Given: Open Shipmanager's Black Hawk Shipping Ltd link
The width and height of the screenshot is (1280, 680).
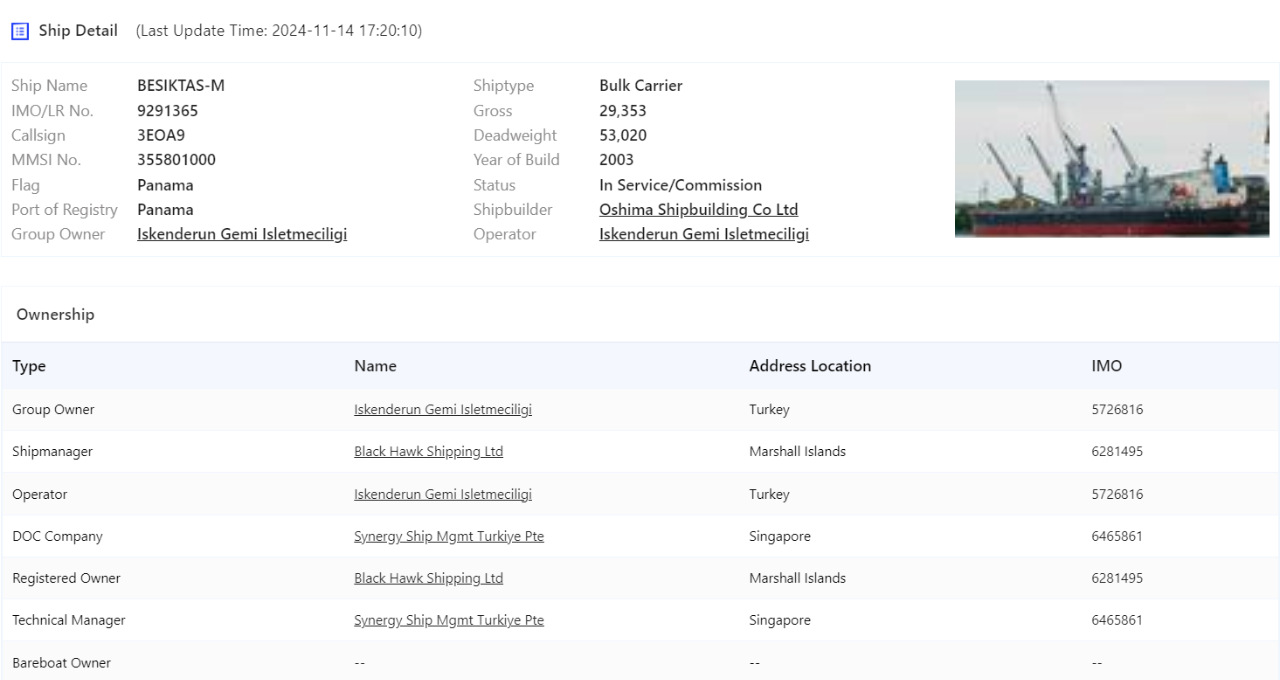Looking at the screenshot, I should click(428, 452).
